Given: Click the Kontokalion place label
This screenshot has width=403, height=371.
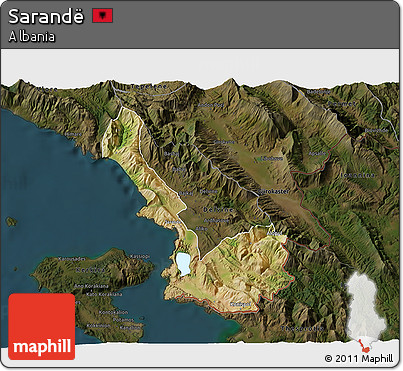Looking at the screenshot, I should click(x=114, y=312).
